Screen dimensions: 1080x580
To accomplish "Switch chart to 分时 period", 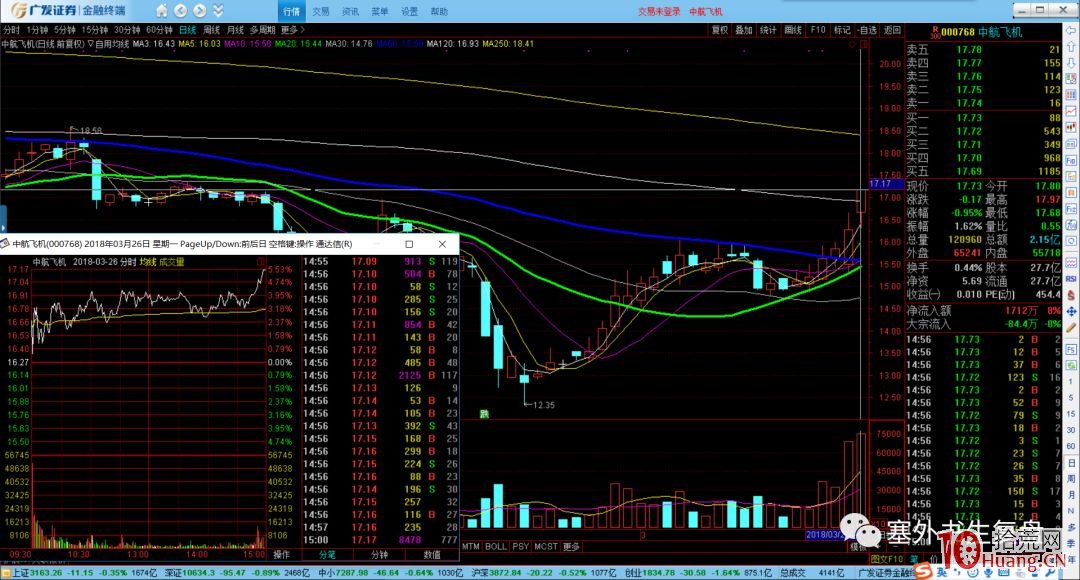I will tap(11, 30).
